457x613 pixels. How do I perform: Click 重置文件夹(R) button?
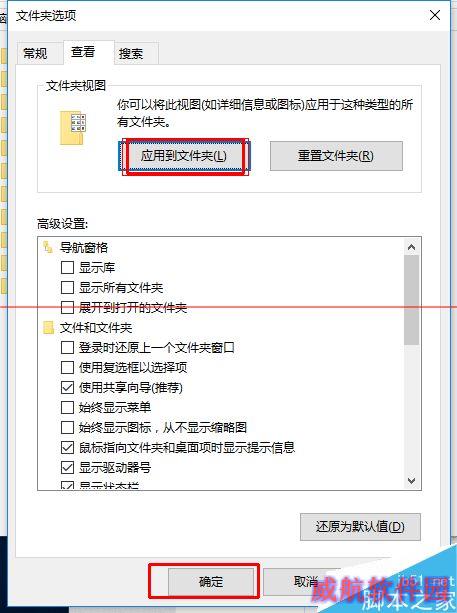click(336, 156)
